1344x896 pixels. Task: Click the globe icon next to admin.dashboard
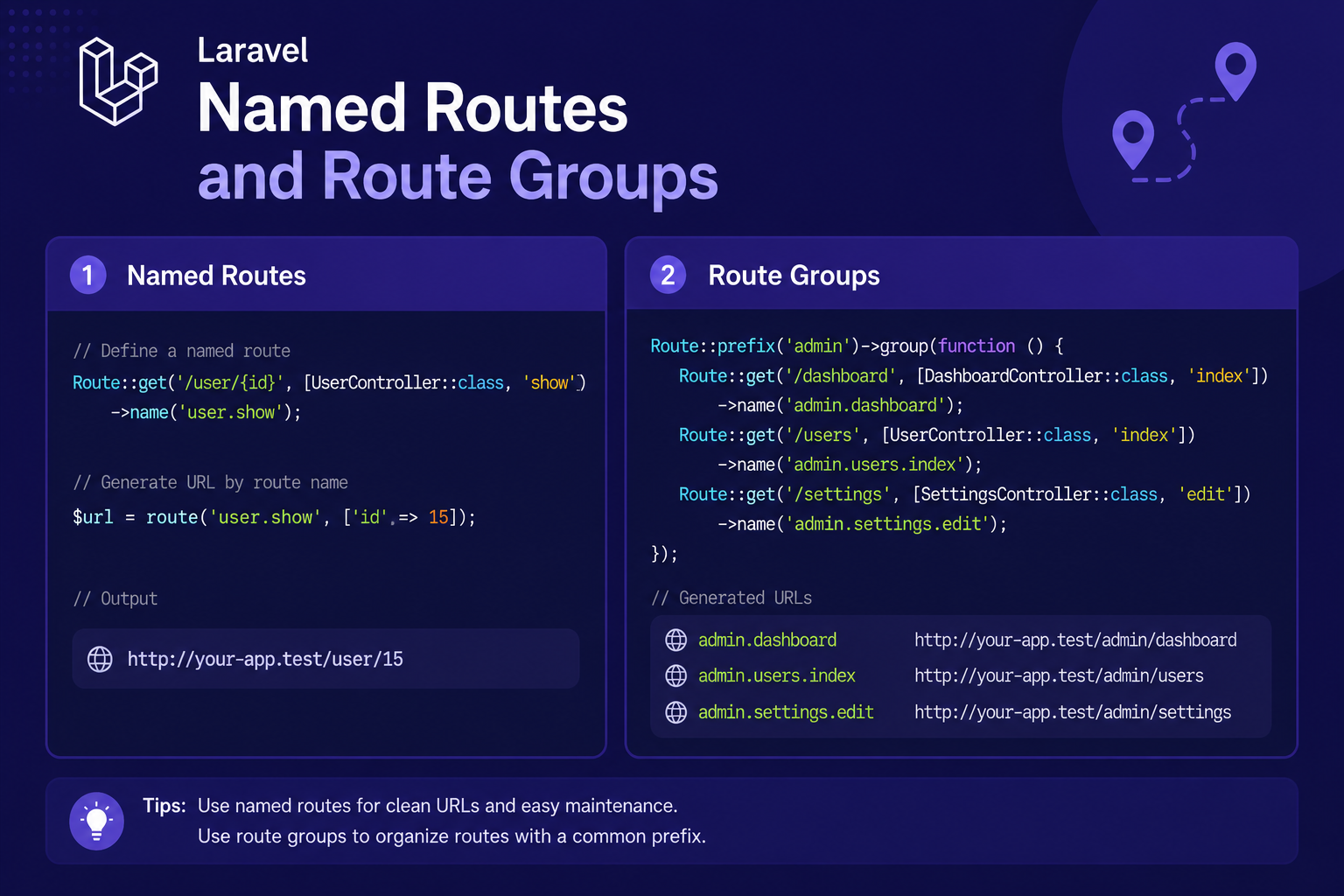coord(676,640)
